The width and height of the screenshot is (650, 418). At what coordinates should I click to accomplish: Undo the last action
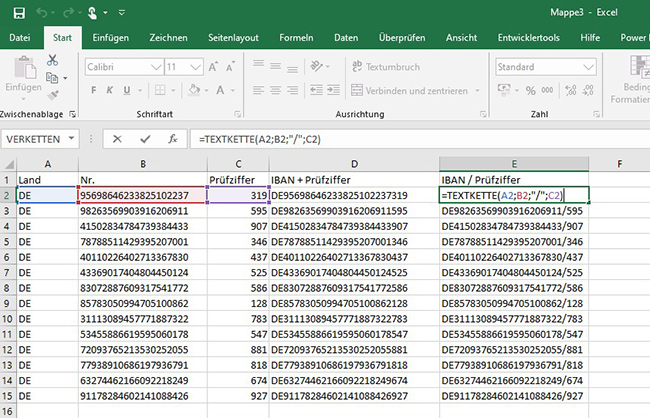pyautogui.click(x=41, y=13)
